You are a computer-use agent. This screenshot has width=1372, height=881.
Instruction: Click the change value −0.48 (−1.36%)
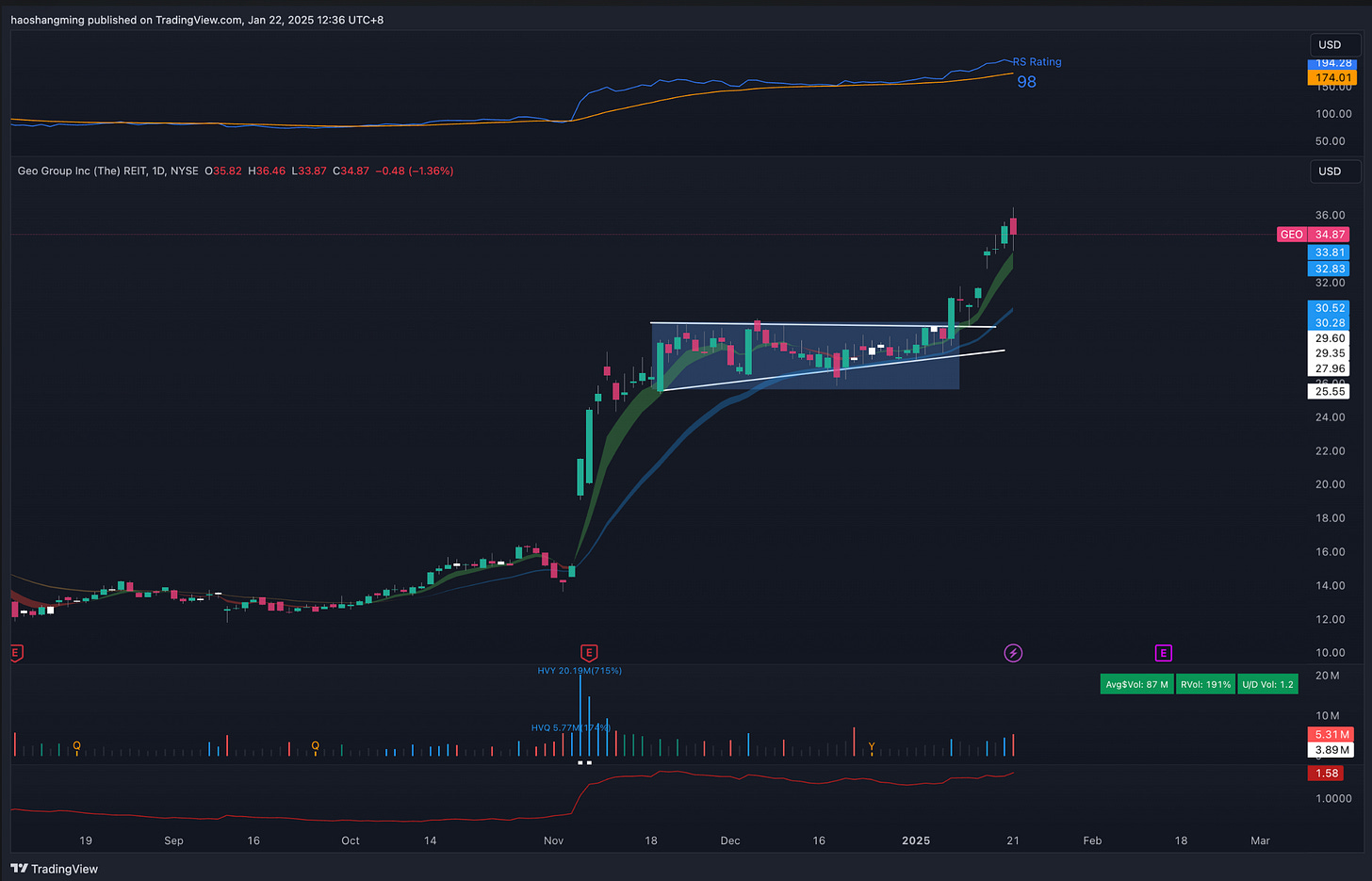[415, 171]
